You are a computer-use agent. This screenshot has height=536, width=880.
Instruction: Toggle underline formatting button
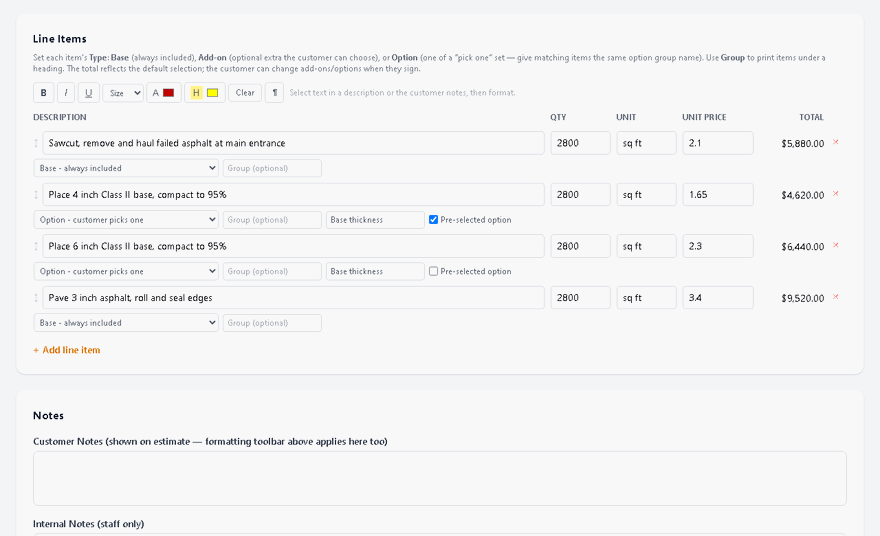point(89,93)
